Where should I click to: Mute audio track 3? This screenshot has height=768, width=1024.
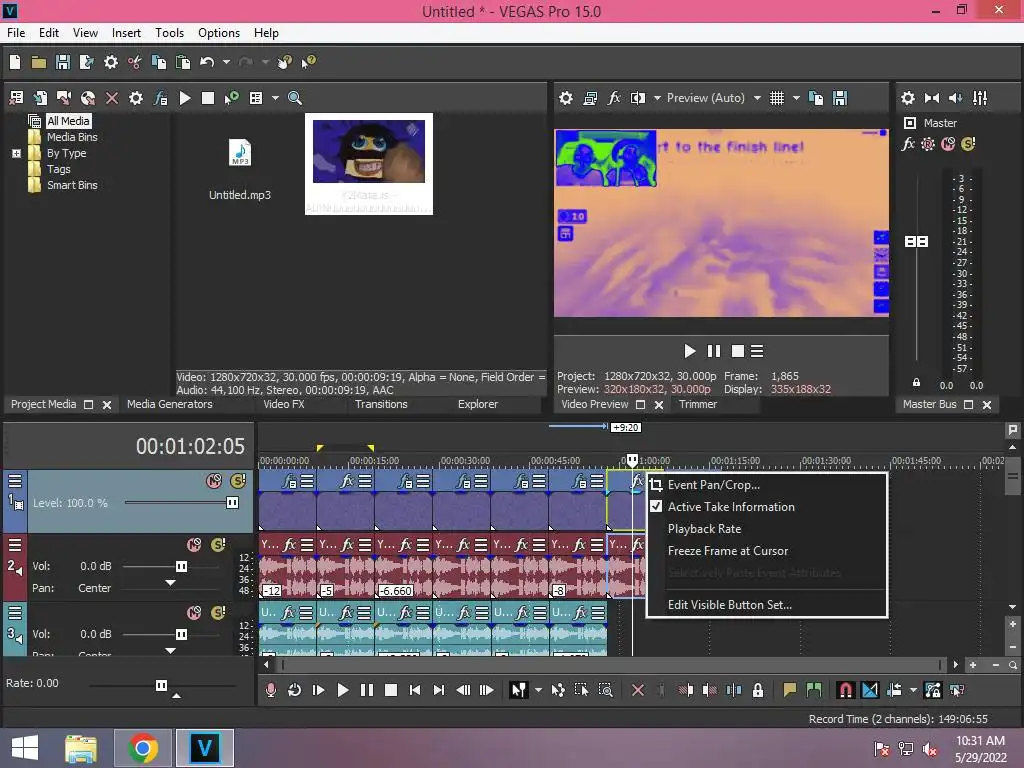194,613
